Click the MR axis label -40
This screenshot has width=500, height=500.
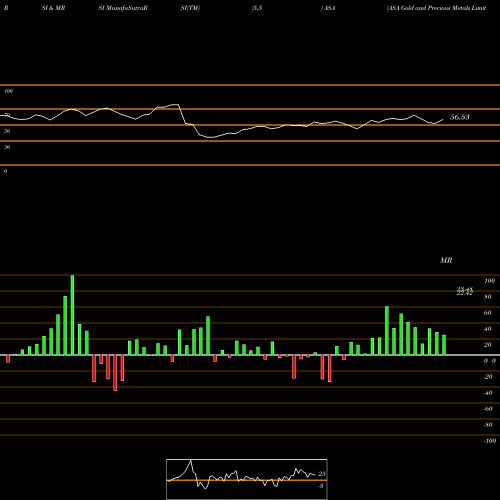[x=488, y=393]
